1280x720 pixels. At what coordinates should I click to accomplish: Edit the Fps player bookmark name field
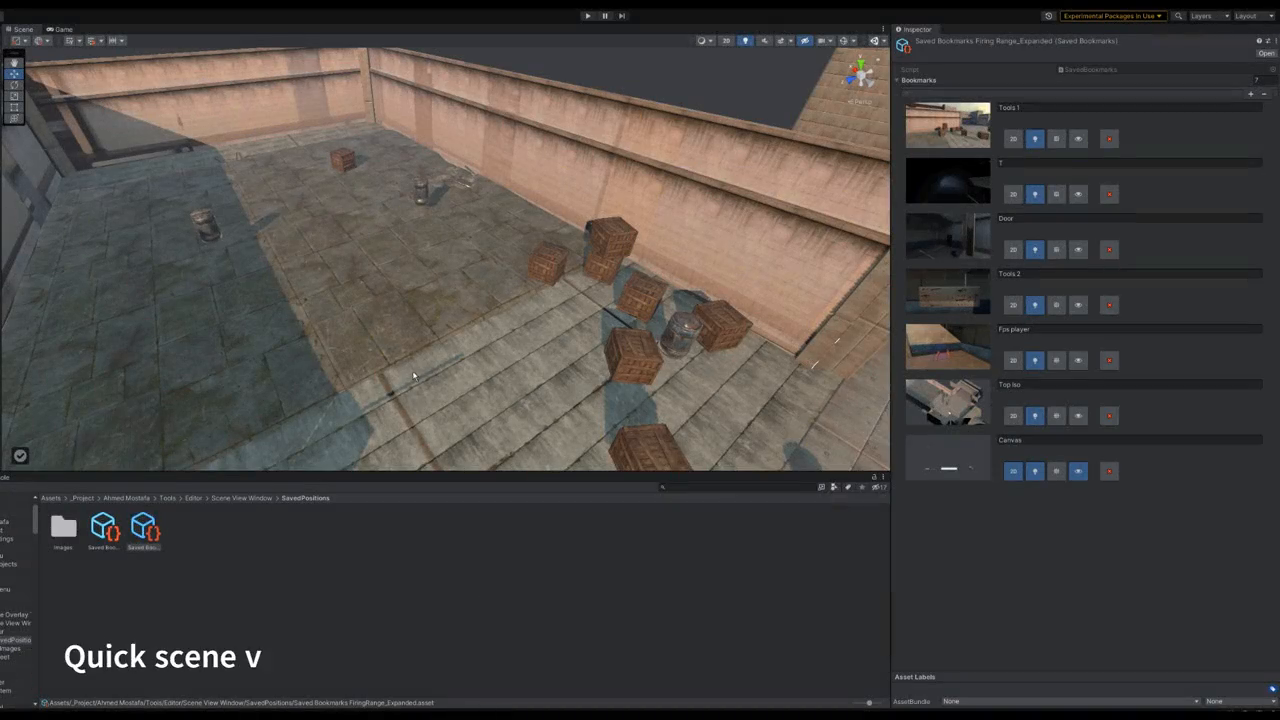[1130, 329]
